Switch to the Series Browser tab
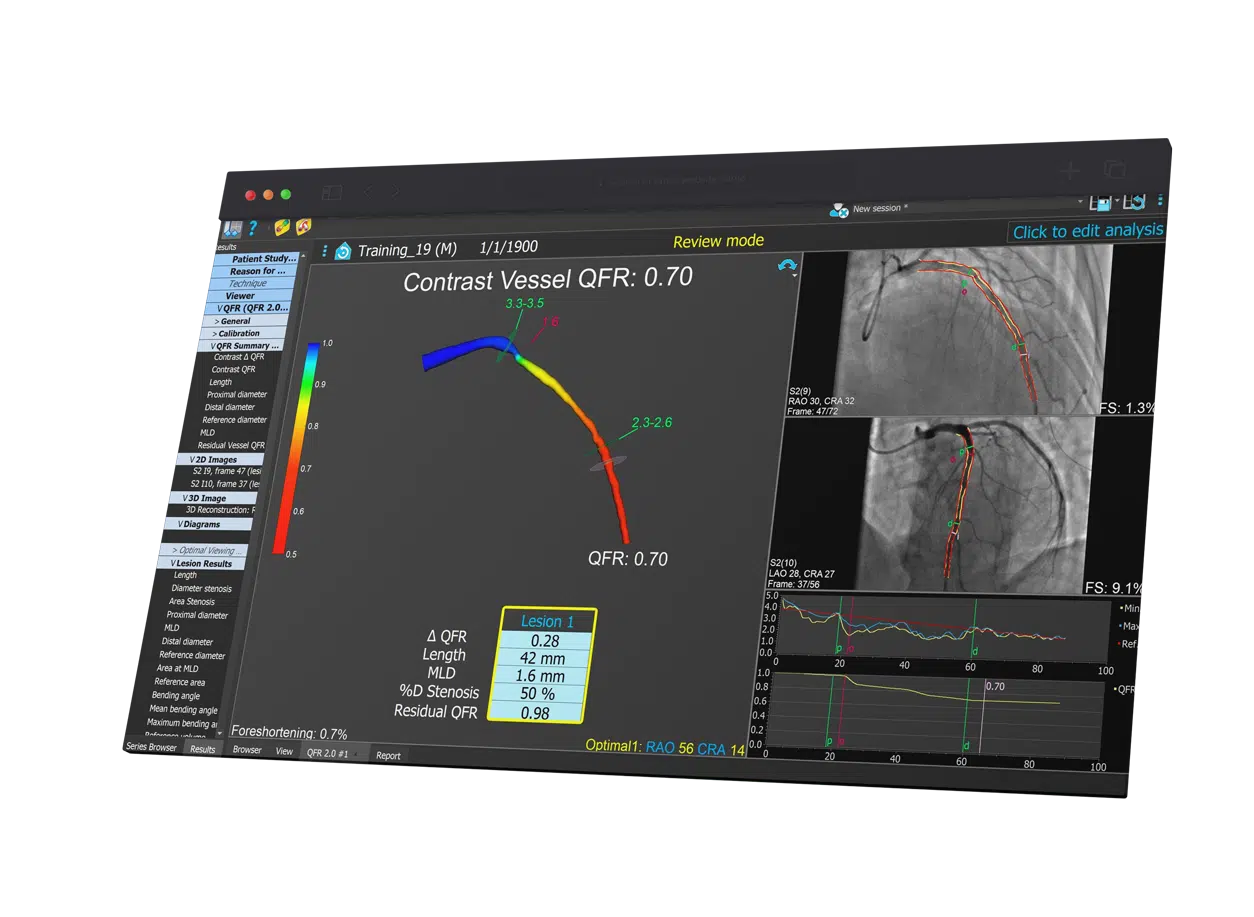 coord(151,747)
